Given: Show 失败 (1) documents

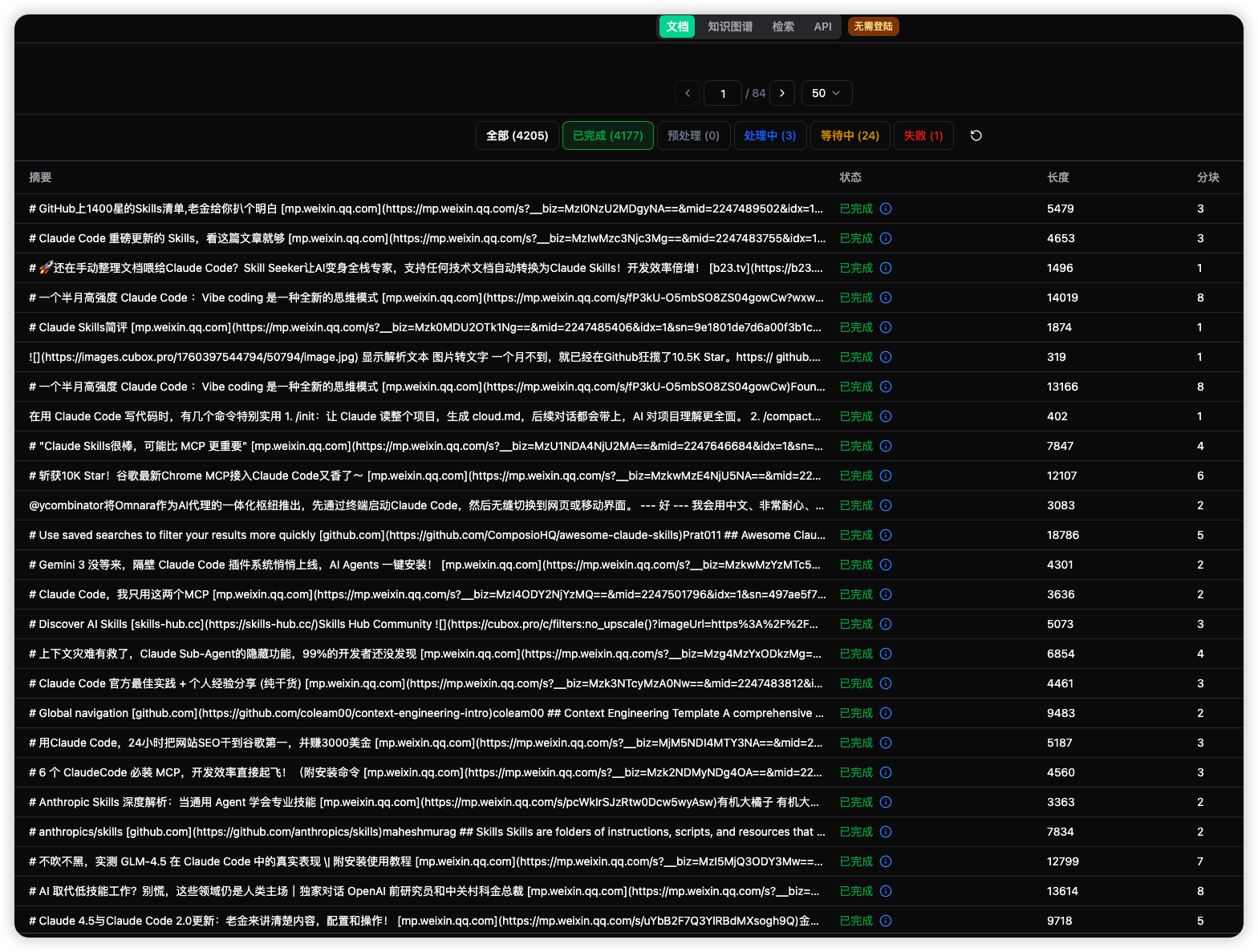Looking at the screenshot, I should click(923, 136).
